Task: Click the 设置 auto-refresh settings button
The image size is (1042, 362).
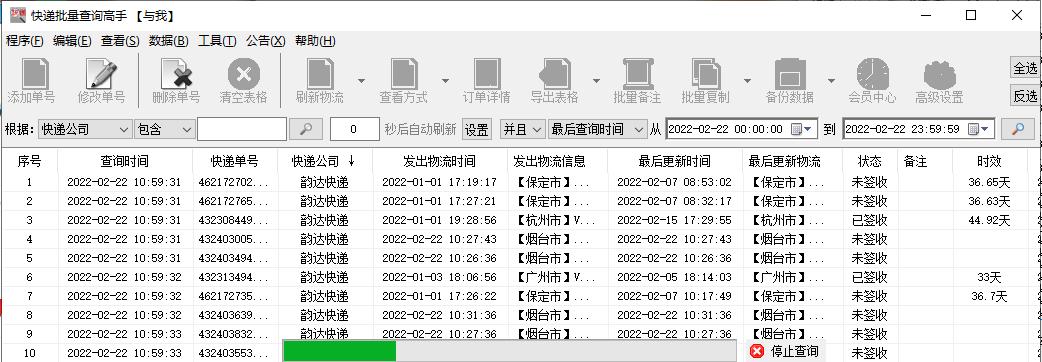Action: 476,130
